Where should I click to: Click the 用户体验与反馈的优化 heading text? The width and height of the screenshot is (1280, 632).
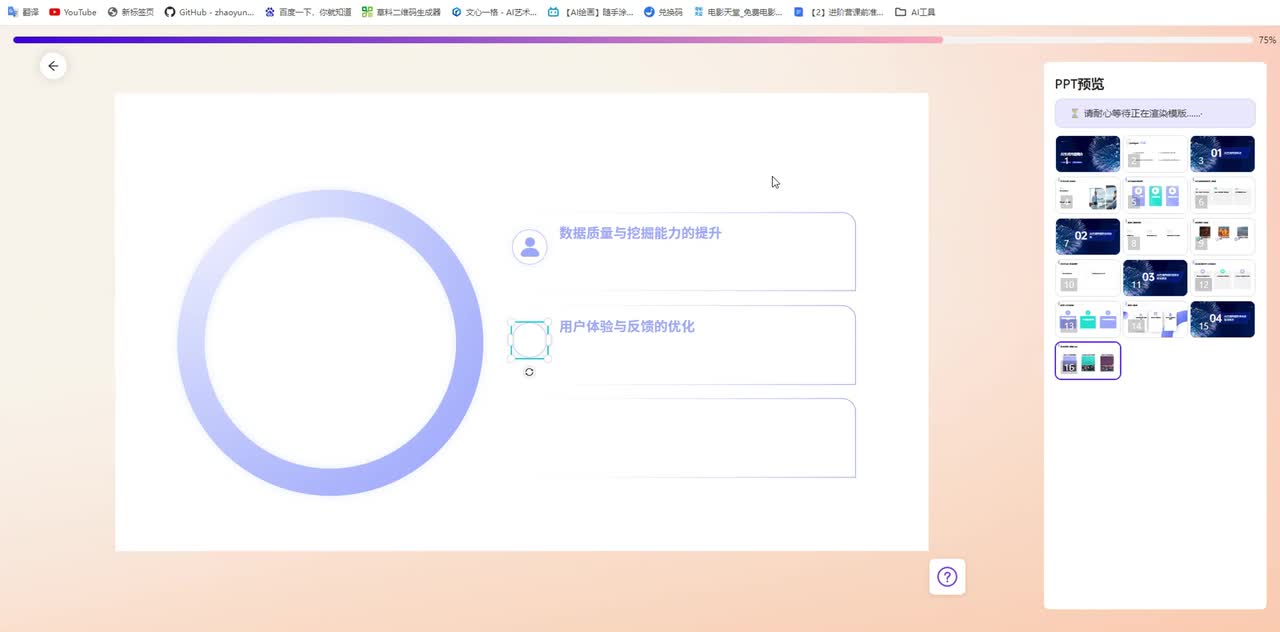click(626, 327)
